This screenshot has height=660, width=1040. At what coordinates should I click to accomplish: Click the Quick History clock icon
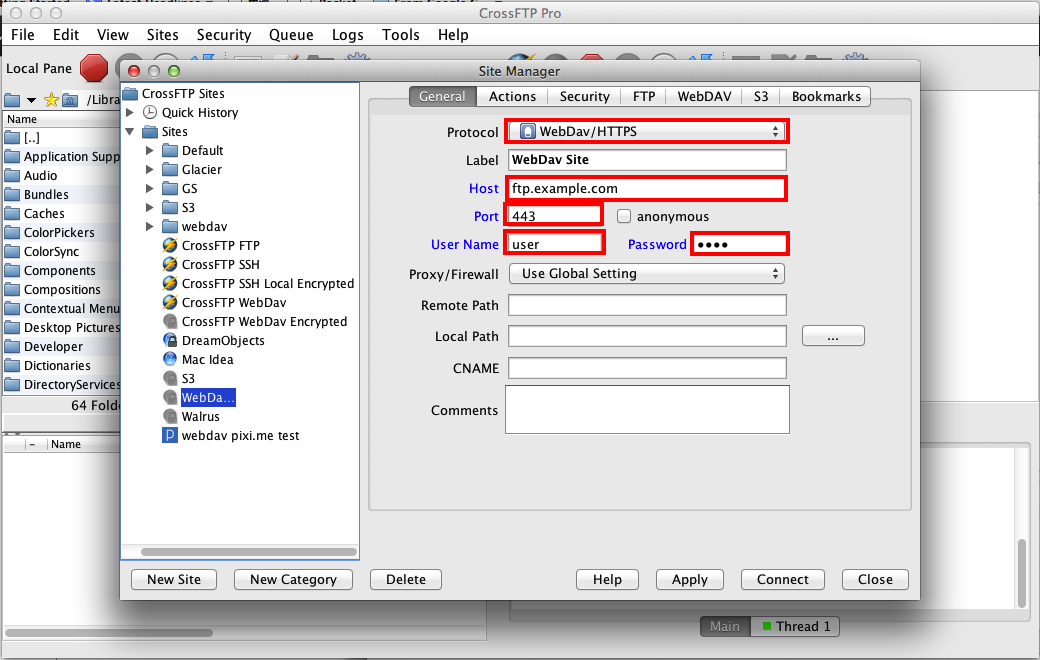(x=151, y=112)
